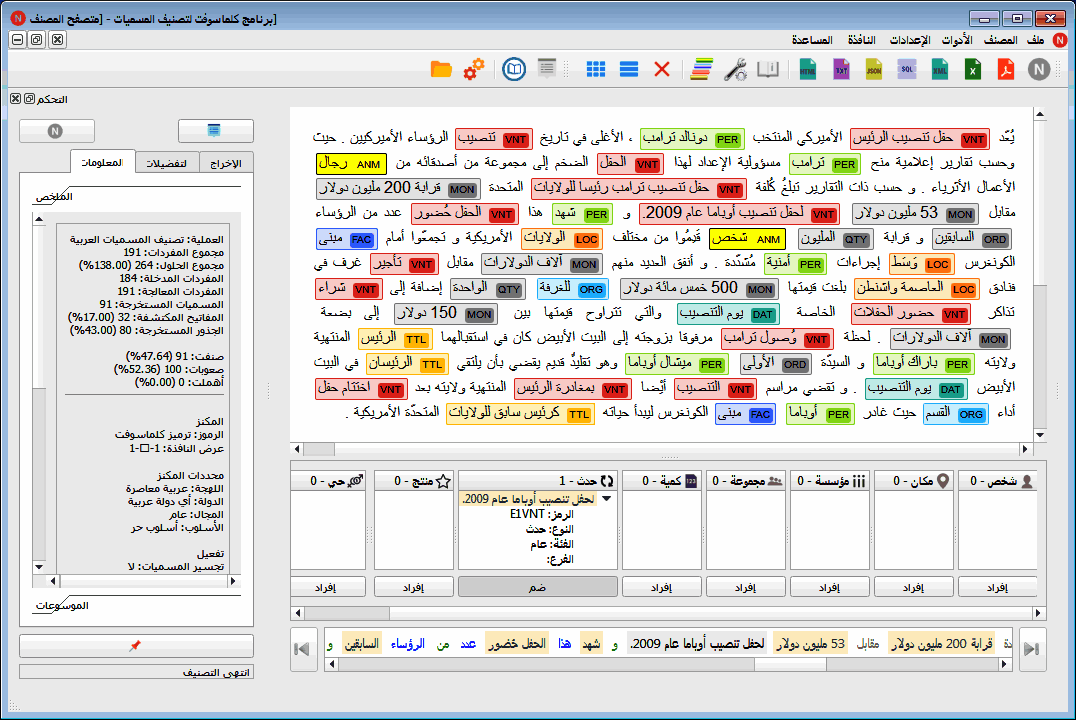Switch to the blue list rows view icon
Image resolution: width=1076 pixels, height=720 pixels.
[x=629, y=69]
